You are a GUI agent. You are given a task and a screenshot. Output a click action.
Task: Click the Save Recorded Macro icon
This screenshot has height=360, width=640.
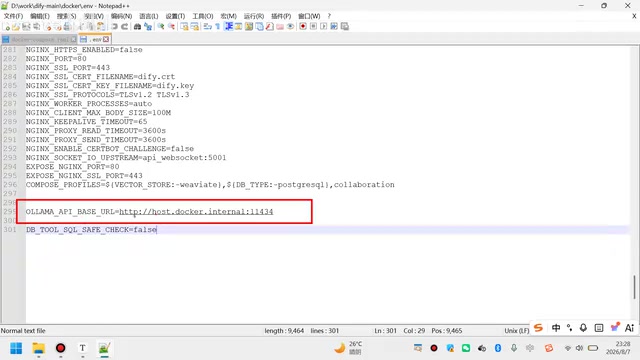[344, 27]
